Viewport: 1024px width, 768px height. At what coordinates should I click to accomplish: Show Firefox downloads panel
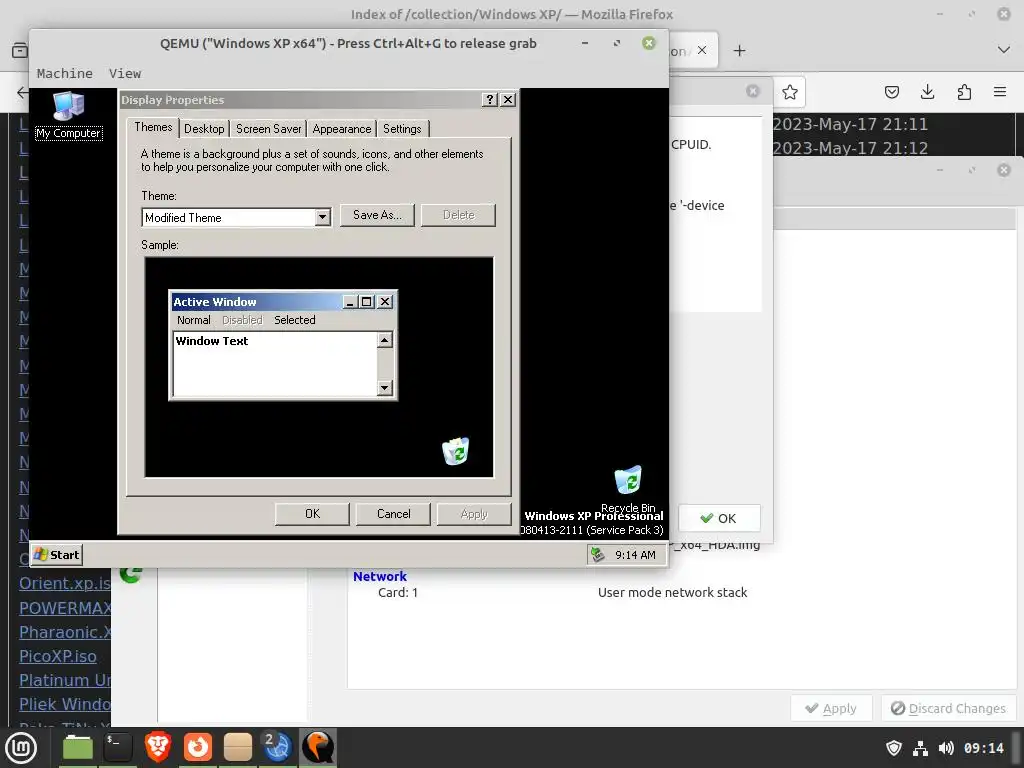coord(927,92)
